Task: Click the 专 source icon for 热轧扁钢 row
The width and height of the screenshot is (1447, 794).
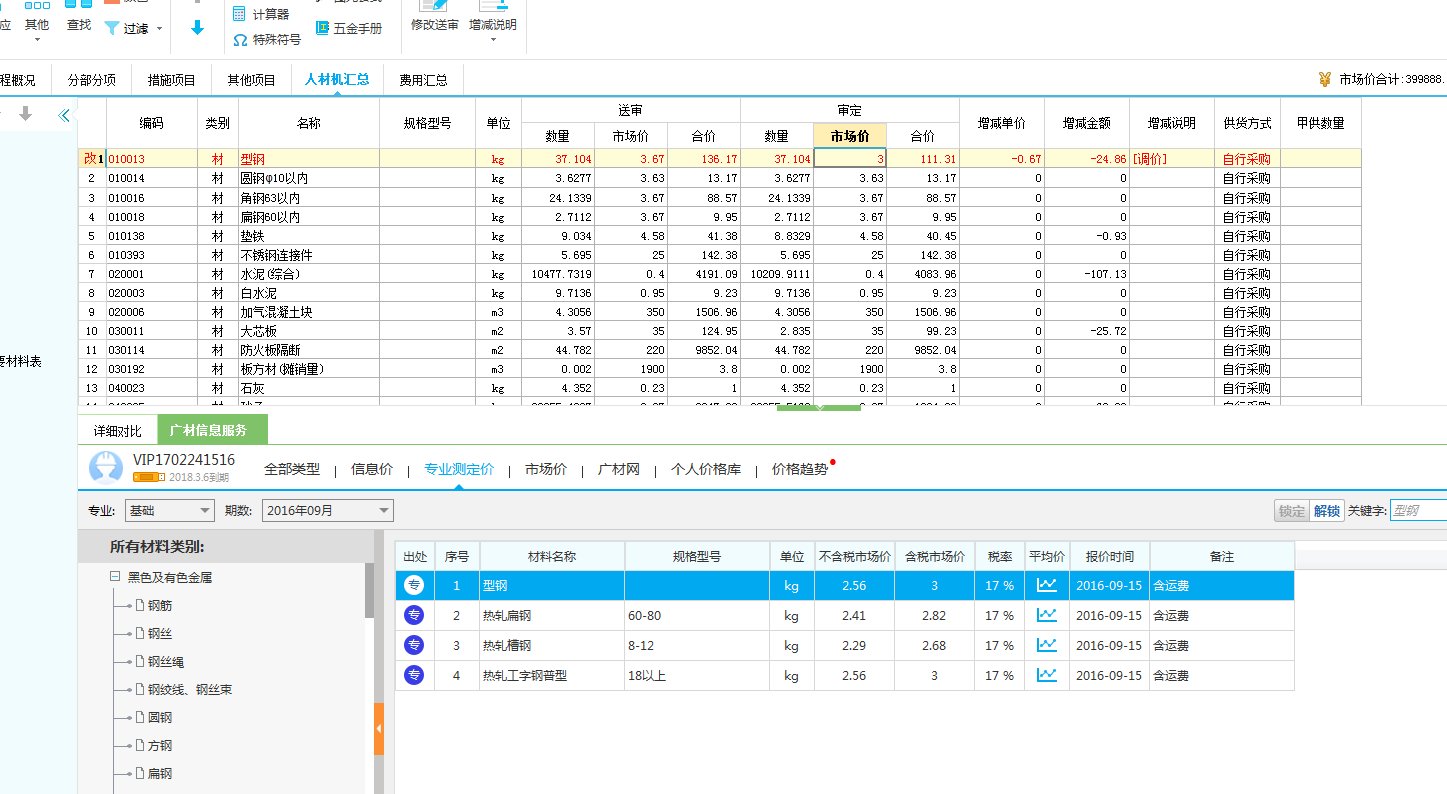Action: 414,615
